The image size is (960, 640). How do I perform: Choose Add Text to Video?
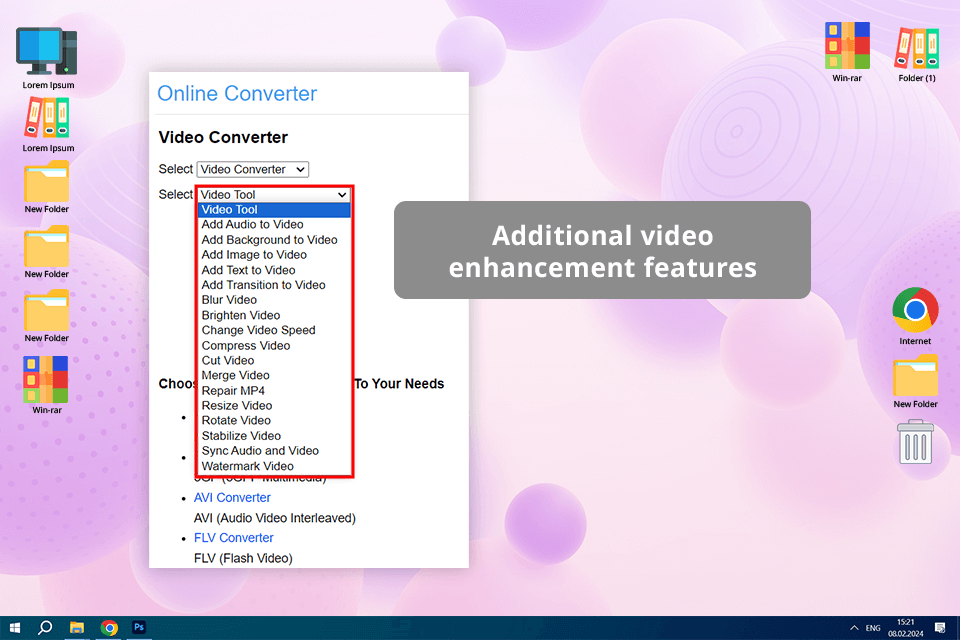pos(274,270)
